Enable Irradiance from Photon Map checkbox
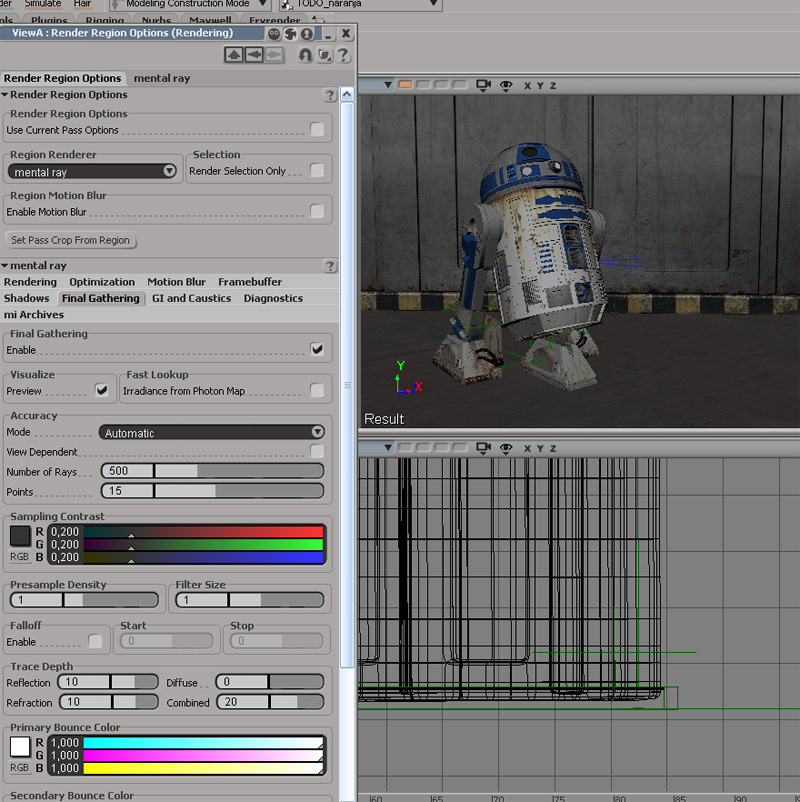 (x=317, y=390)
